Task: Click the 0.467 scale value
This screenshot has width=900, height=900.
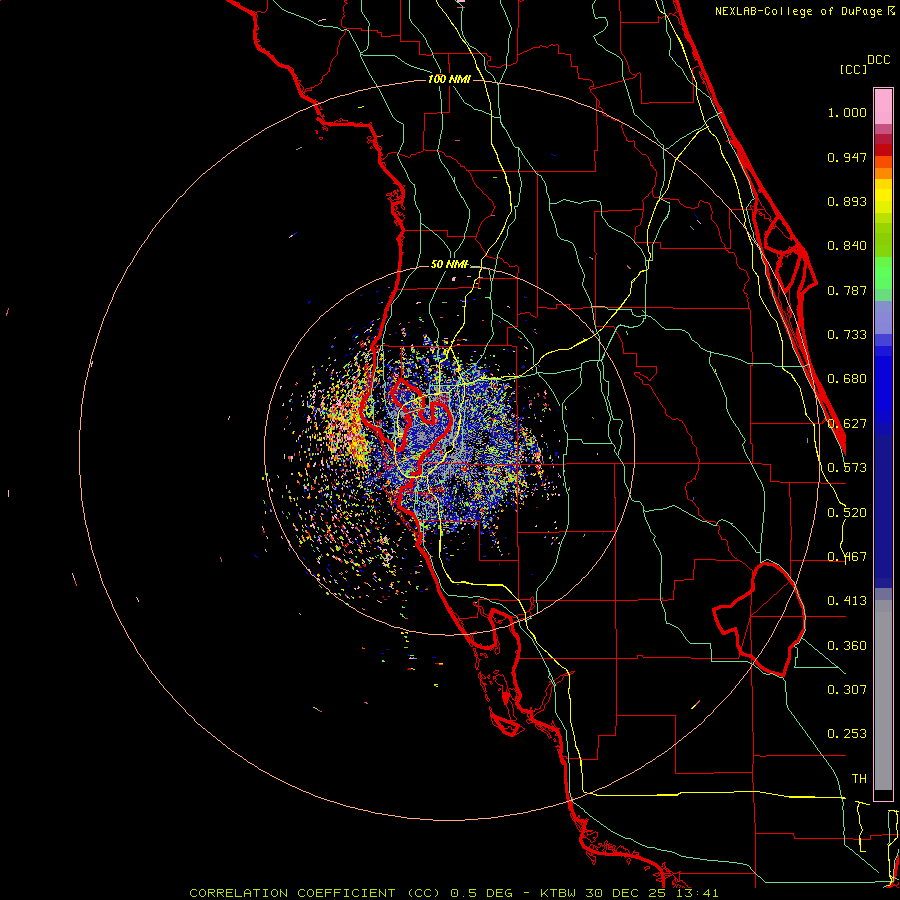Action: pyautogui.click(x=847, y=557)
